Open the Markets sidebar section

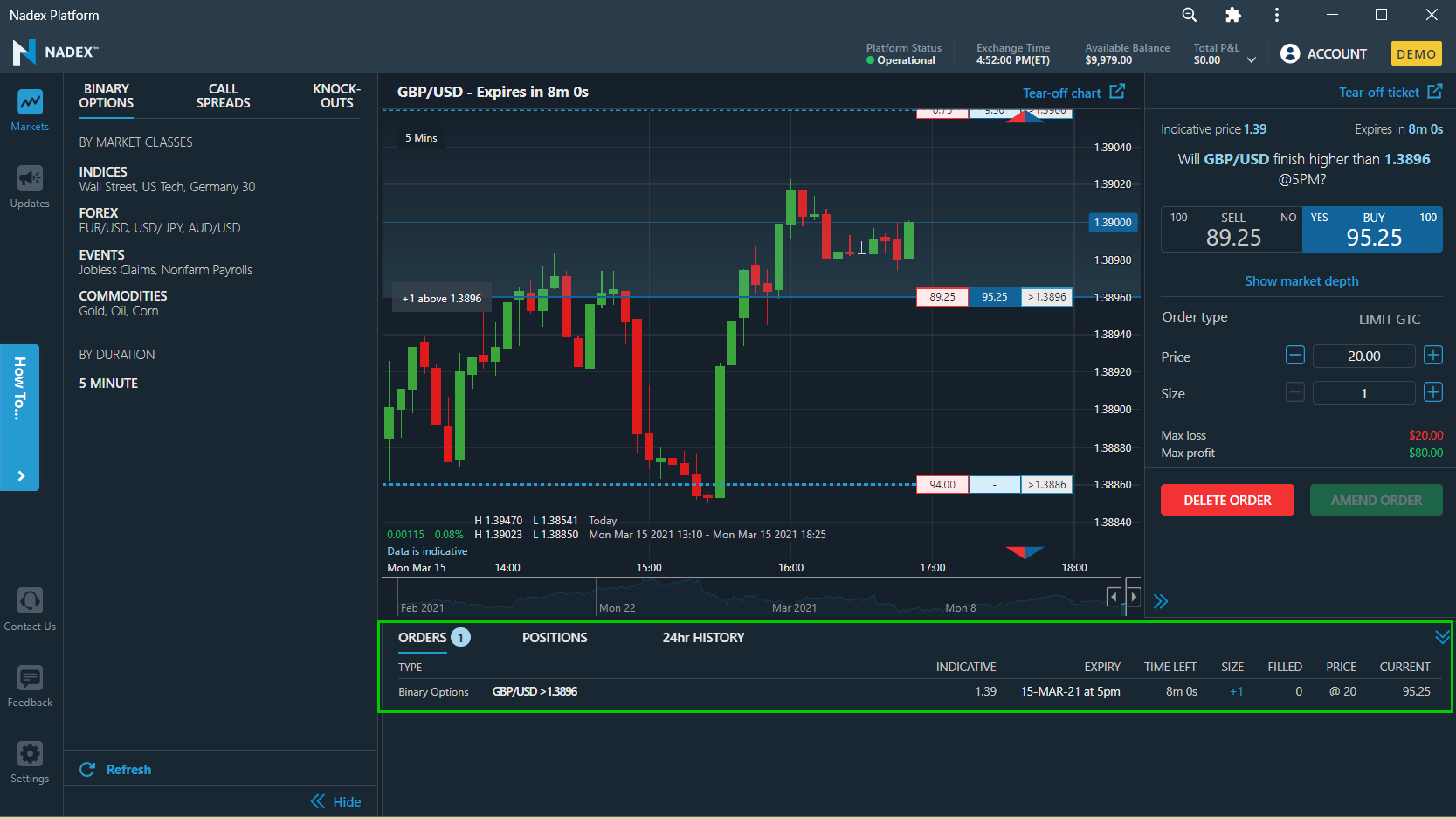(30, 110)
